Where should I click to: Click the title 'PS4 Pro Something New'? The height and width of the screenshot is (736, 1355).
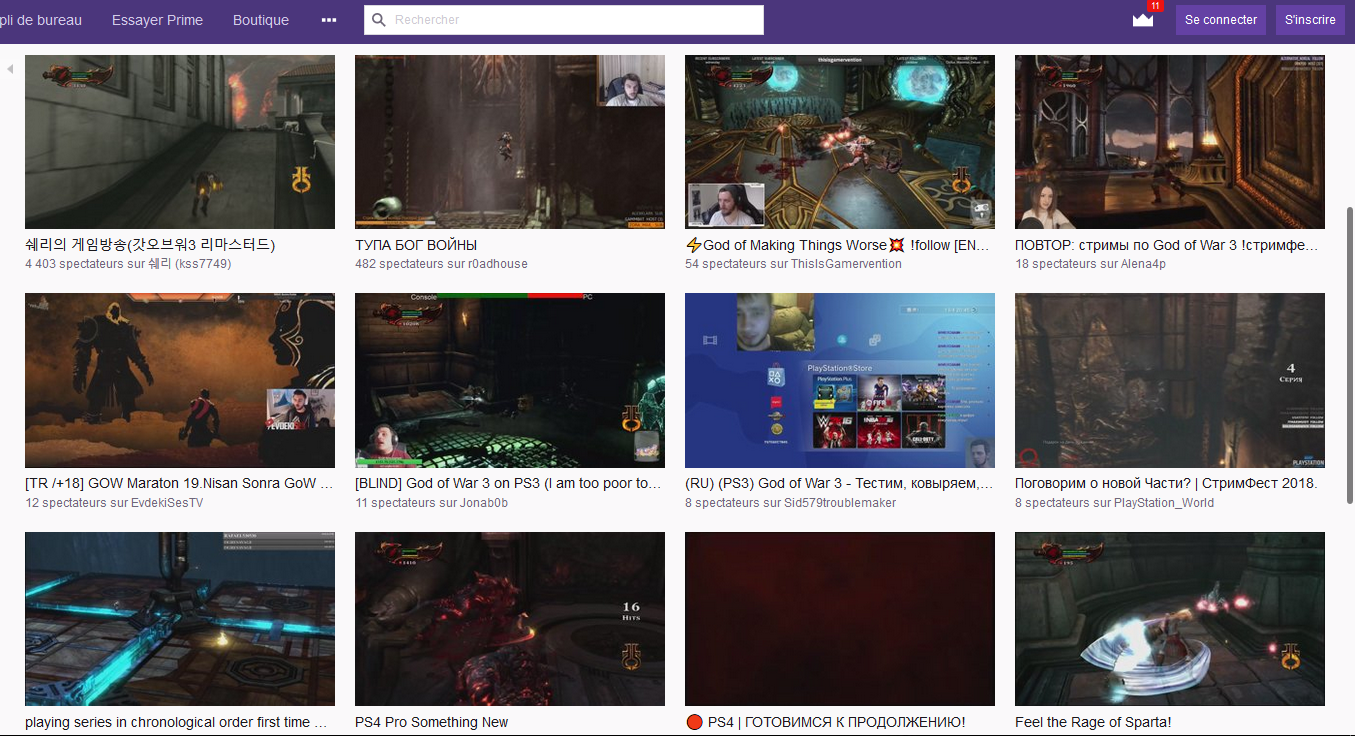432,722
